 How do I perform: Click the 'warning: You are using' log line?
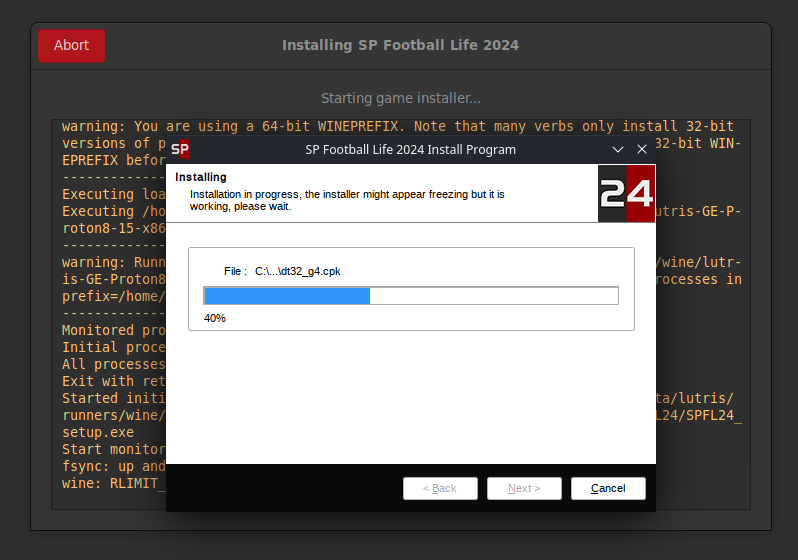coord(397,126)
